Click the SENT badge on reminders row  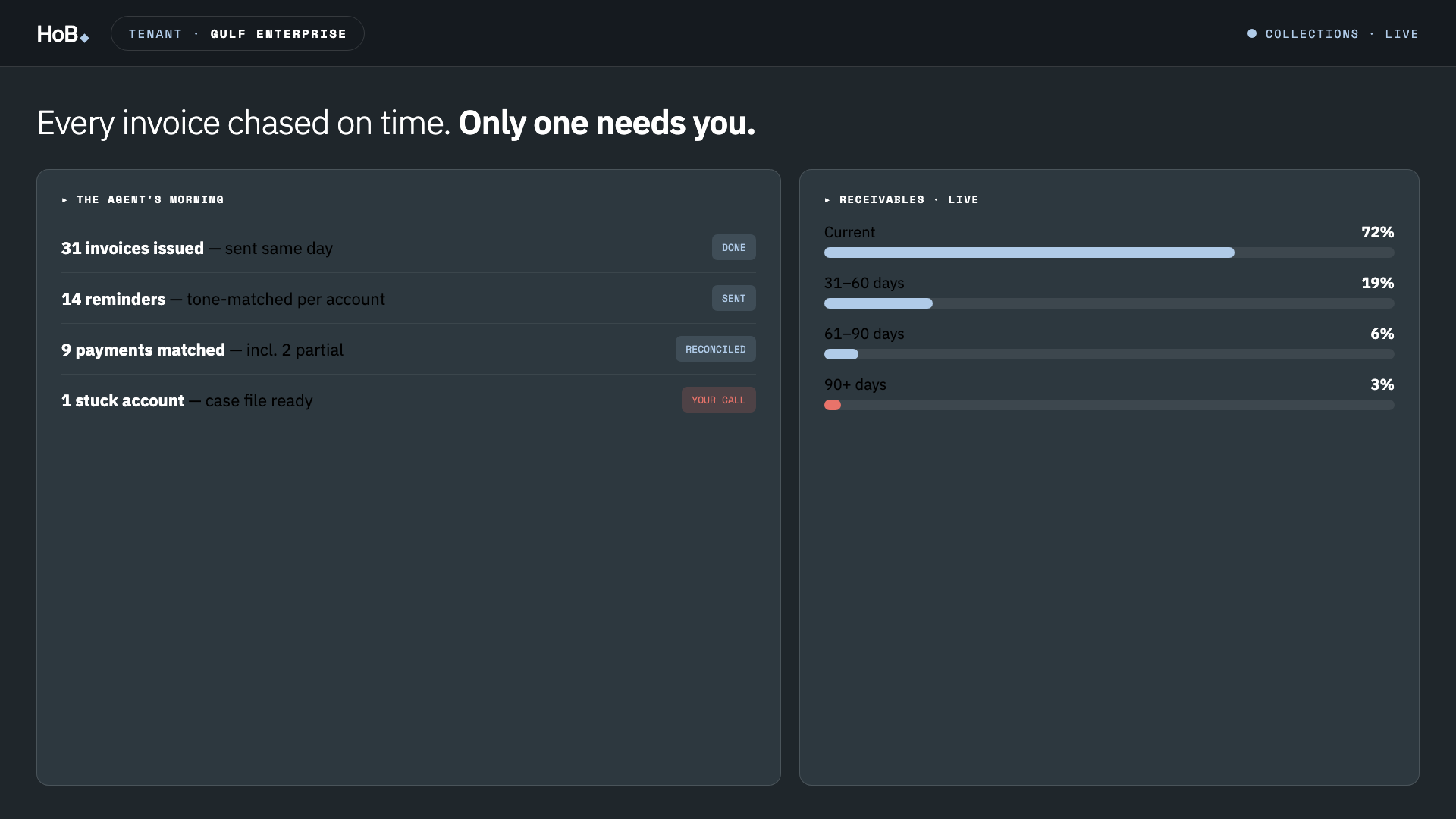(x=733, y=298)
